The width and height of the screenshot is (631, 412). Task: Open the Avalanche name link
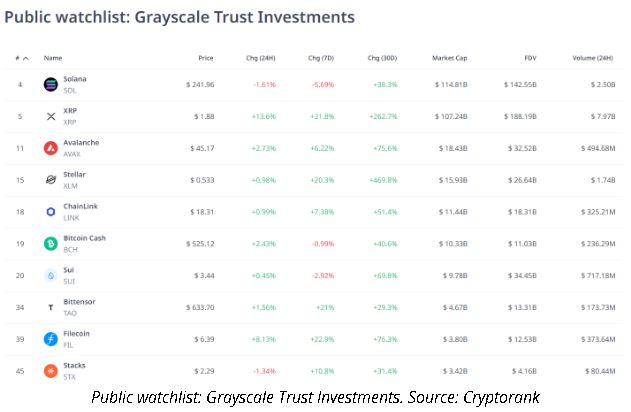pyautogui.click(x=82, y=143)
